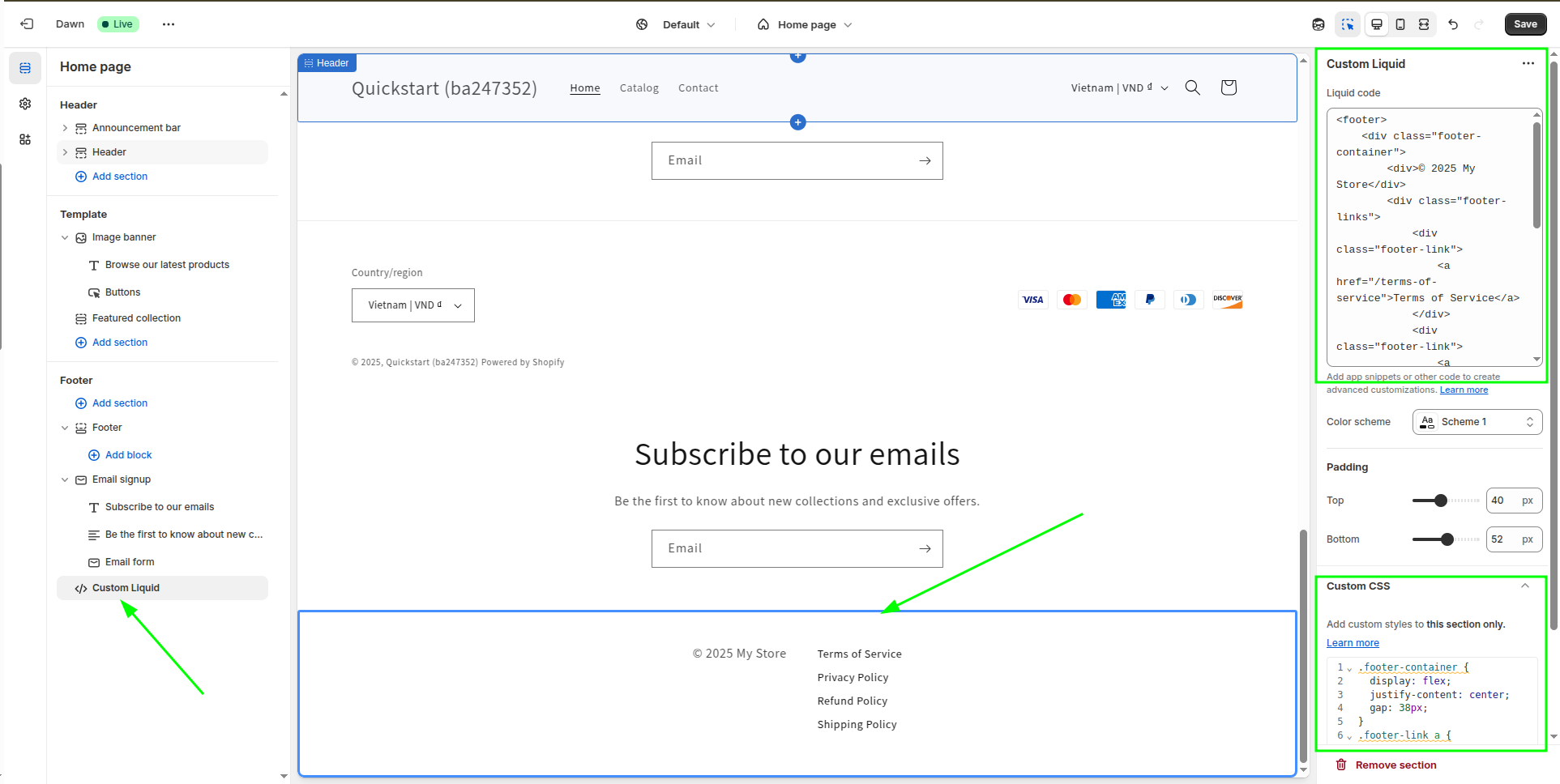Click Add block under Footer
Screen dimensions: 1560x784
[120, 455]
